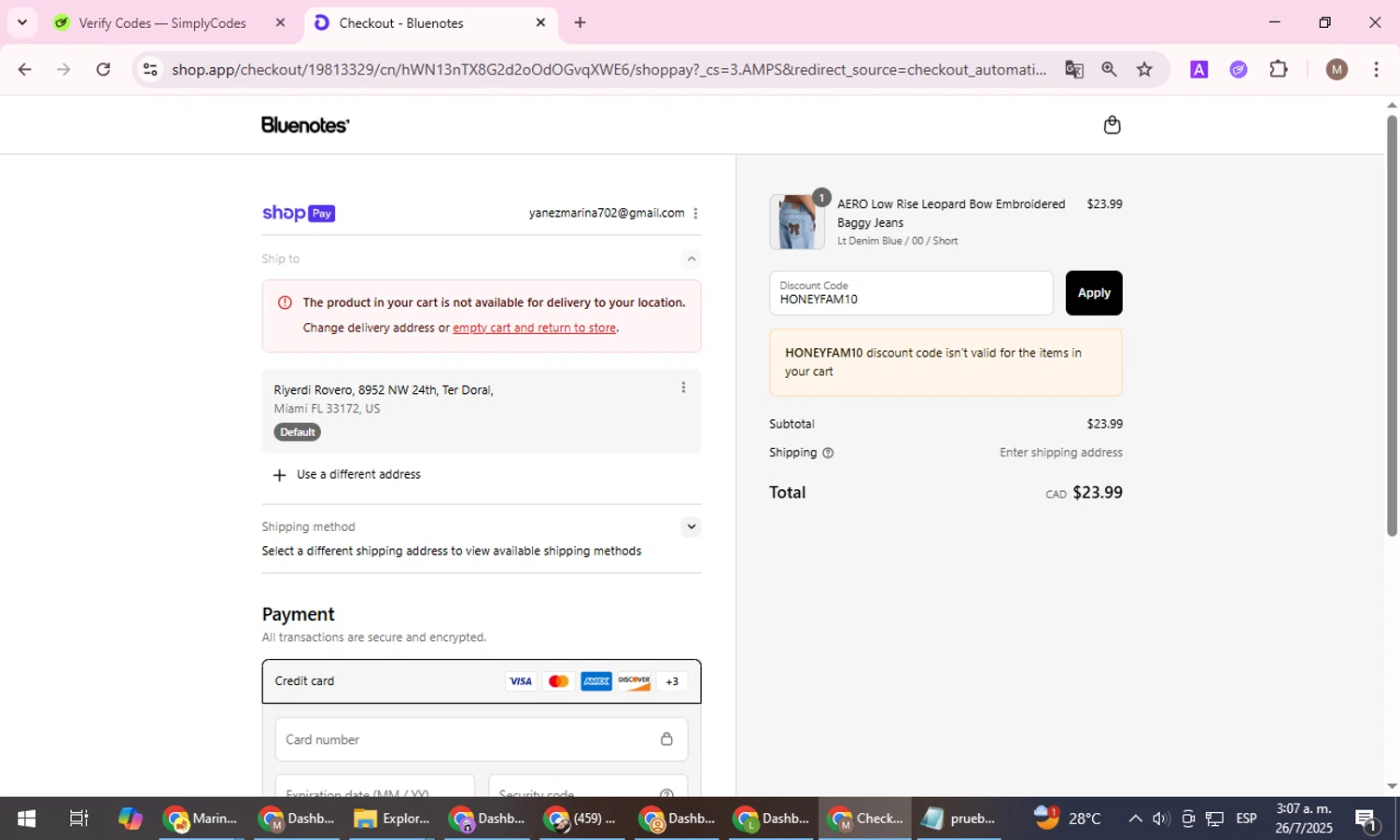Click the Shop Pay logo
The width and height of the screenshot is (1400, 840).
299,213
